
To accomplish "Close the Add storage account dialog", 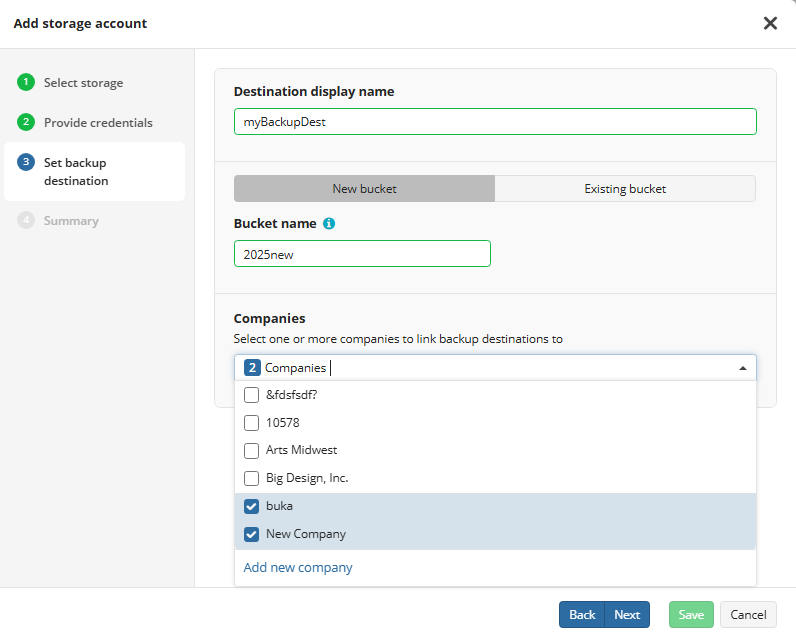I will point(770,23).
